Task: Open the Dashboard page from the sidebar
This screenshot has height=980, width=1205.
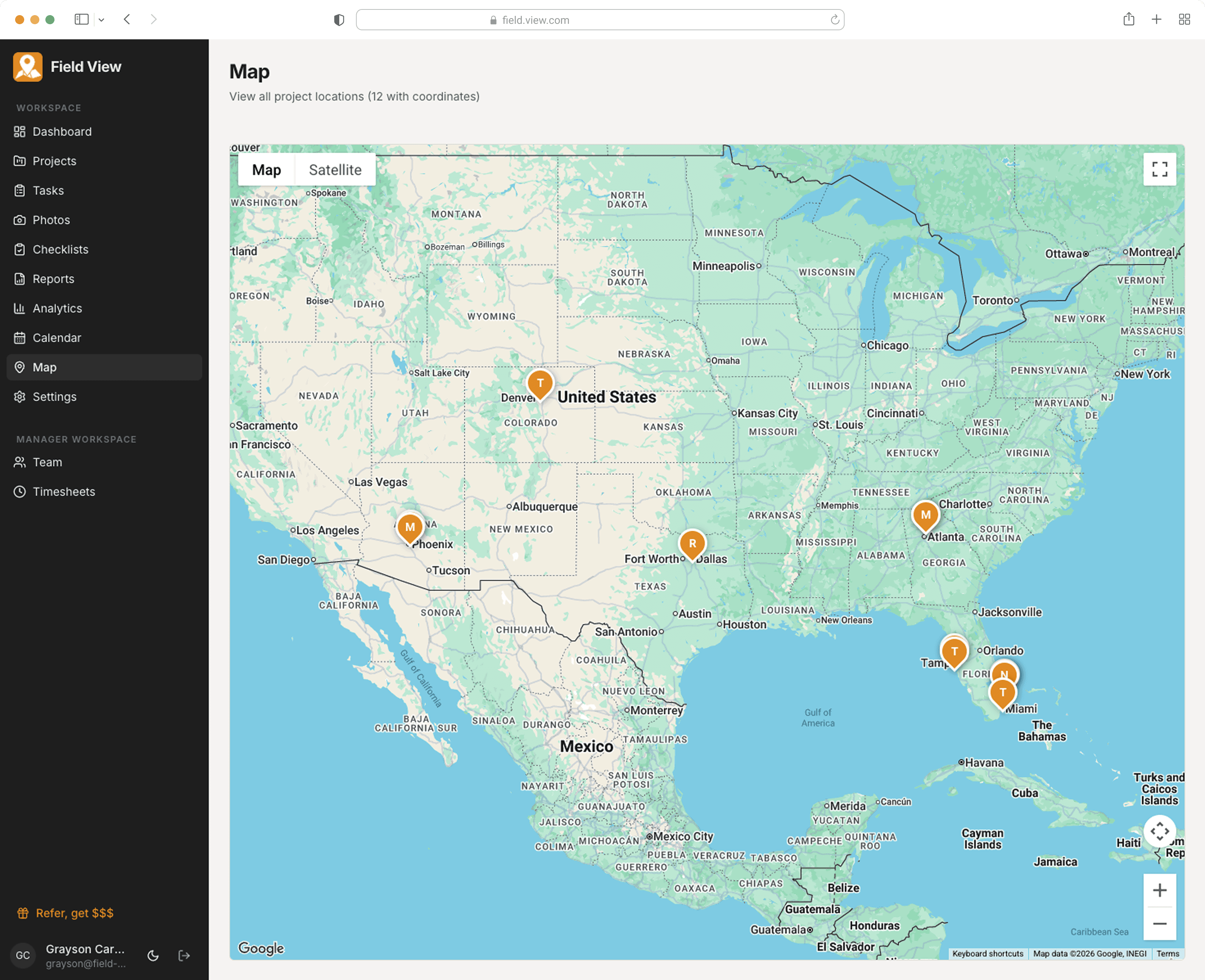Action: (104, 132)
